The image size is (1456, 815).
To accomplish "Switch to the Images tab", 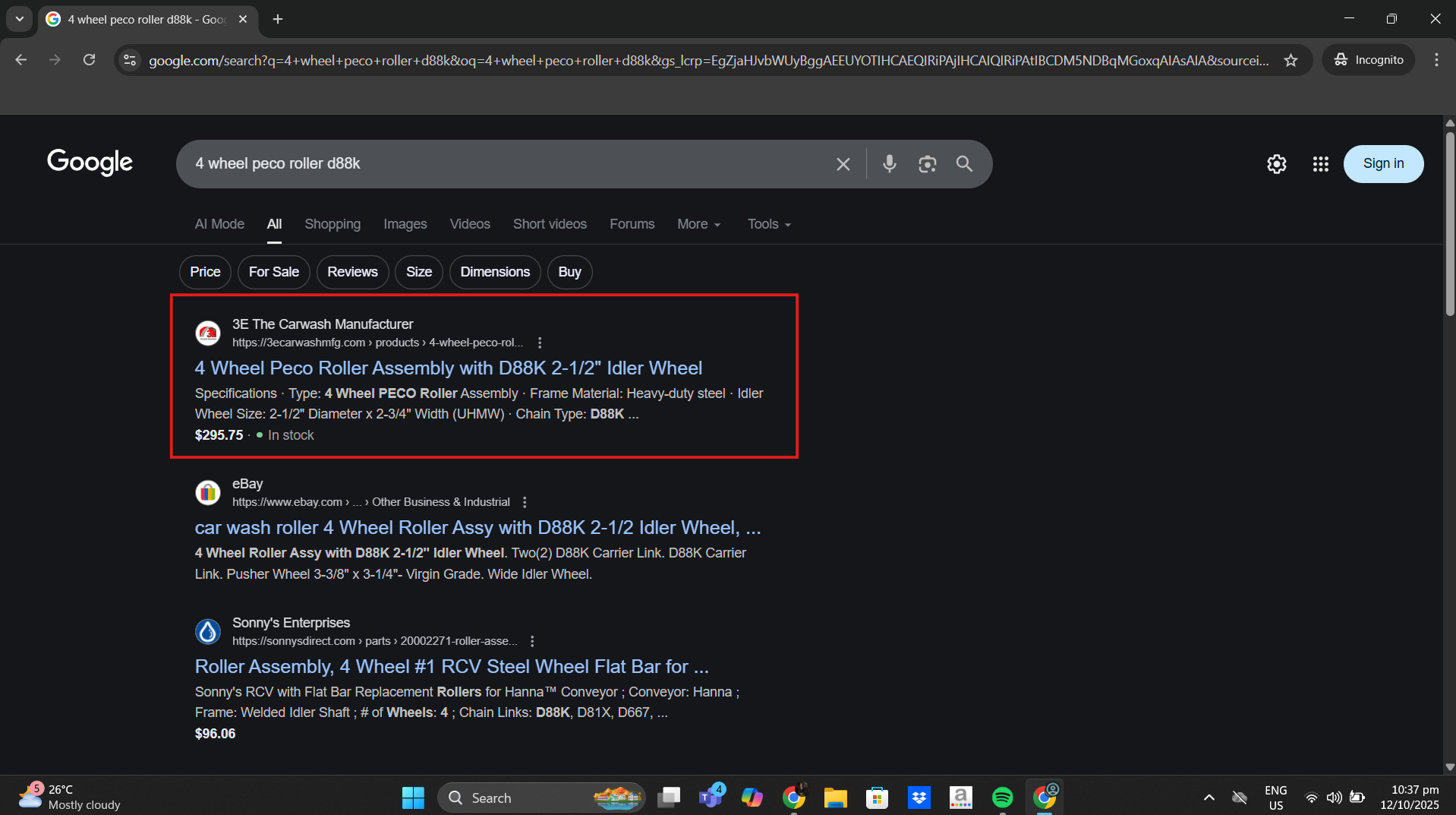I will click(405, 224).
